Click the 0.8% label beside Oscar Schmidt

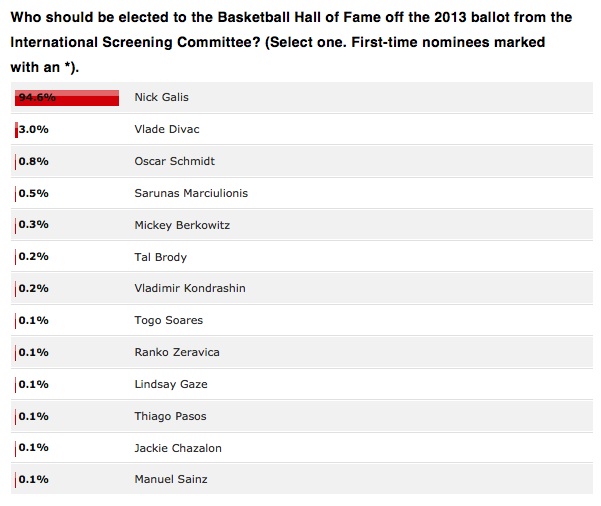click(x=34, y=161)
